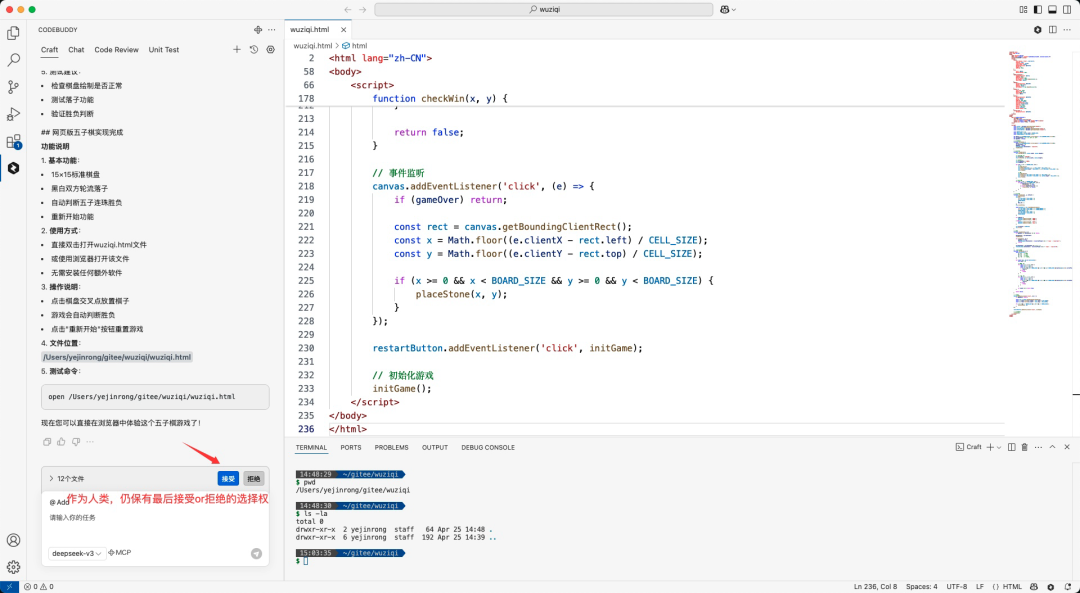Viewport: 1080px width, 593px height.
Task: Click the 拒绝 reject button
Action: [x=254, y=479]
